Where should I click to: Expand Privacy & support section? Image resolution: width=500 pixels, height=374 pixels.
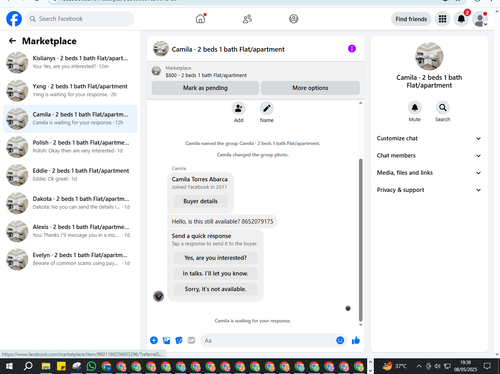click(429, 190)
